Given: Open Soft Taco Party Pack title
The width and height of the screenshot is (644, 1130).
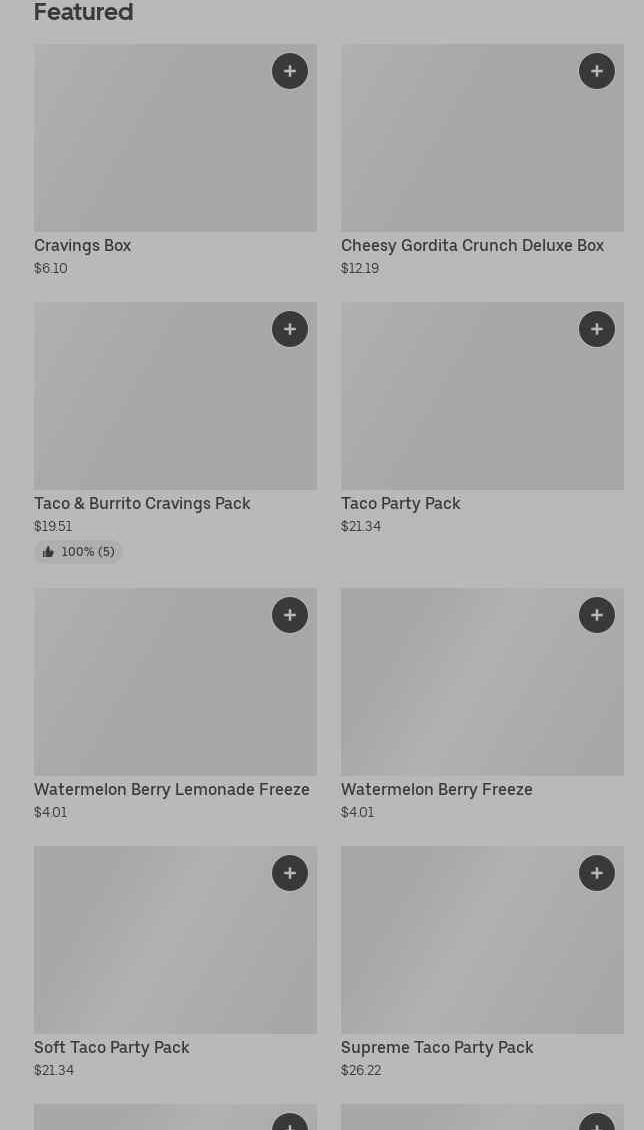Looking at the screenshot, I should [x=112, y=1048].
